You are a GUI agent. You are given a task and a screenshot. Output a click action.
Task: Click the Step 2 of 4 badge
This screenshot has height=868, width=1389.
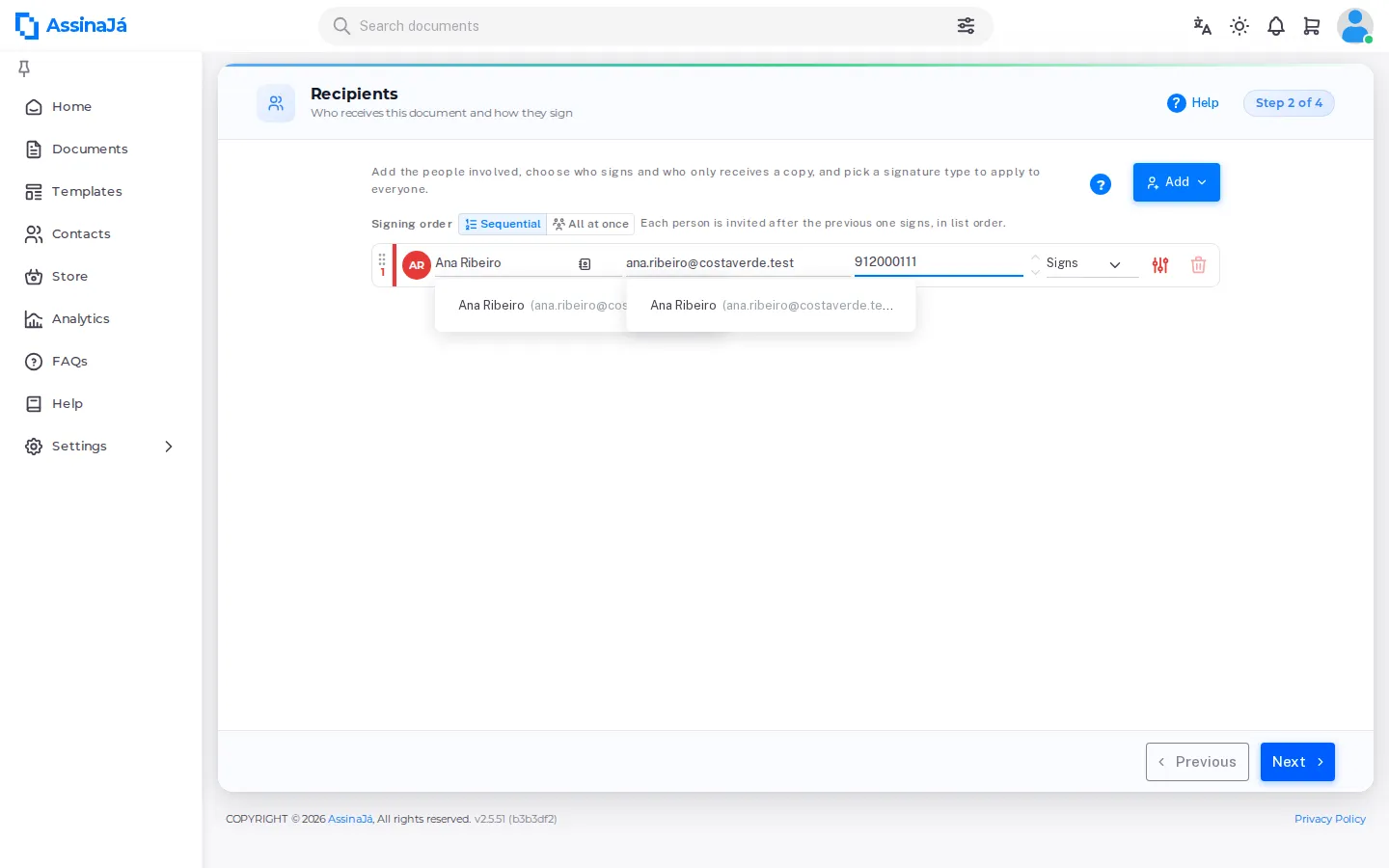point(1289,103)
